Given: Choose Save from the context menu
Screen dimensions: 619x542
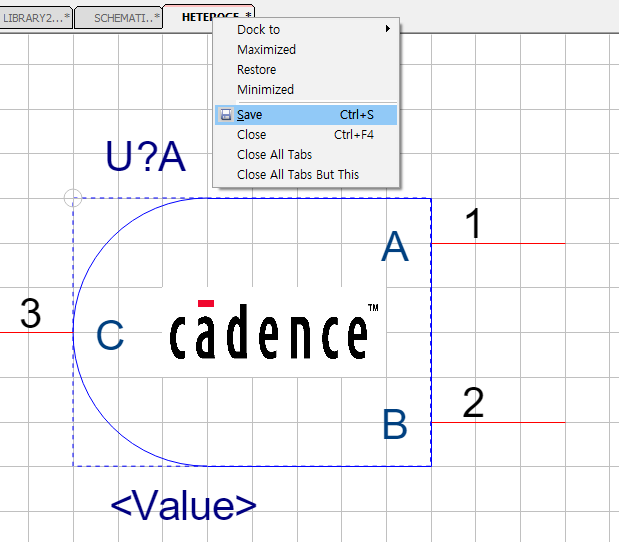Looking at the screenshot, I should pos(306,115).
